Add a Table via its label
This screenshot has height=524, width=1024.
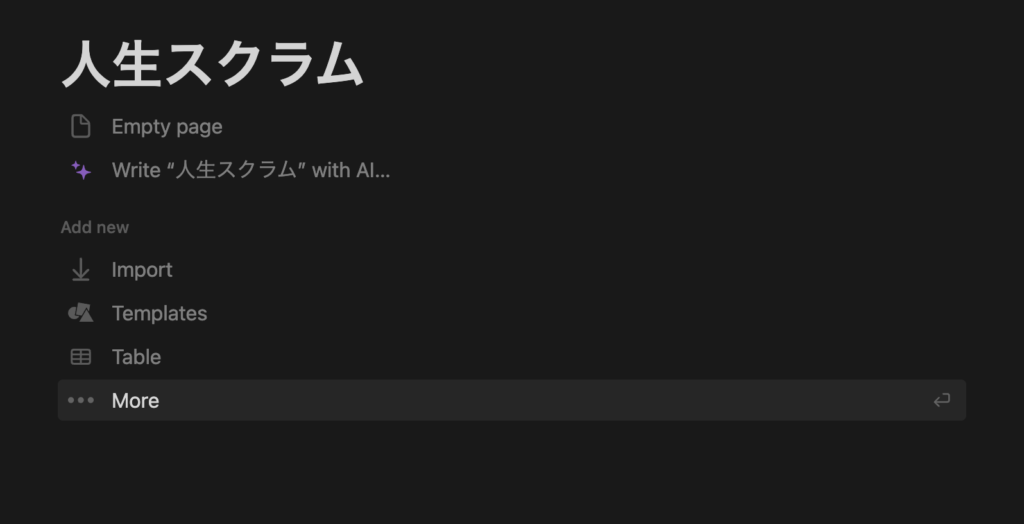(x=136, y=357)
